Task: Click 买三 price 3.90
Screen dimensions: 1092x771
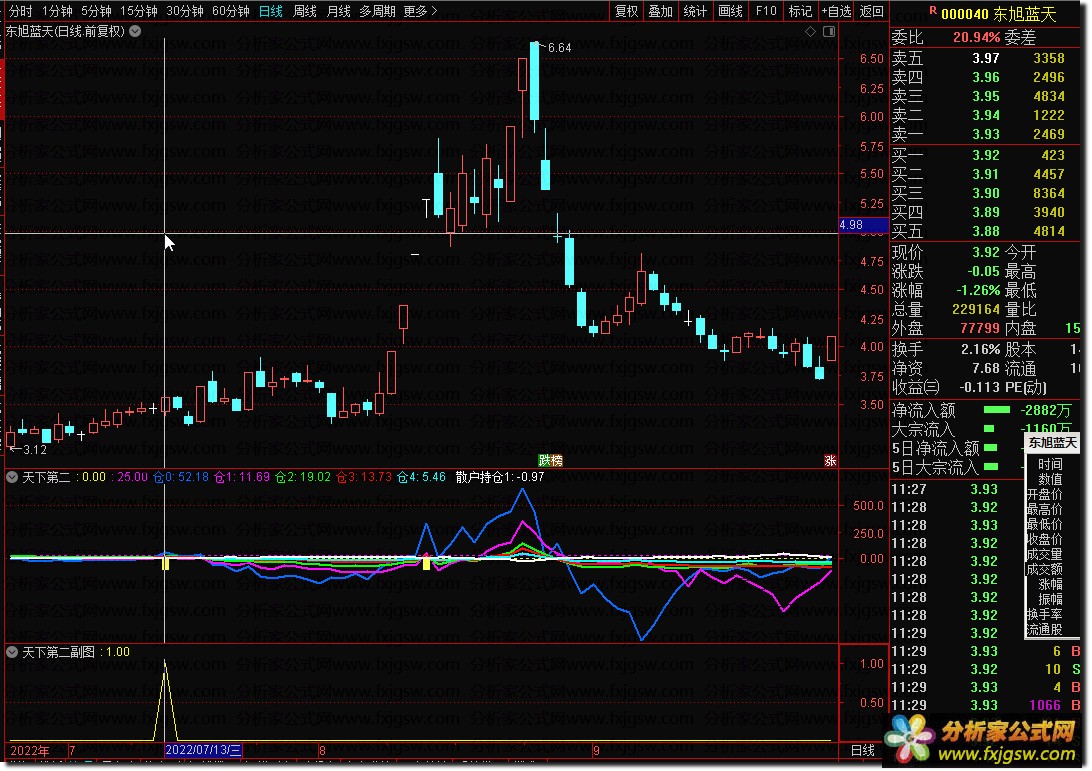Action: point(986,193)
